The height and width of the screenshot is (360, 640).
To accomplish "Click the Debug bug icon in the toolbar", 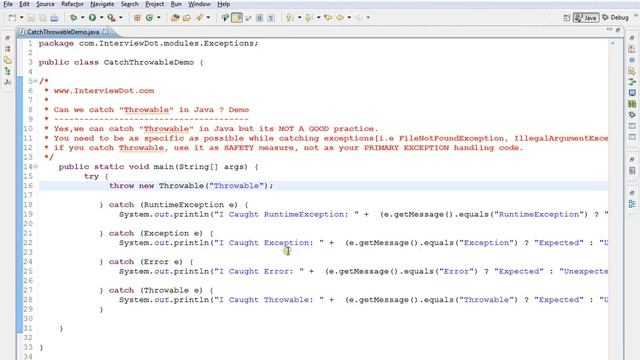I will (x=73, y=18).
